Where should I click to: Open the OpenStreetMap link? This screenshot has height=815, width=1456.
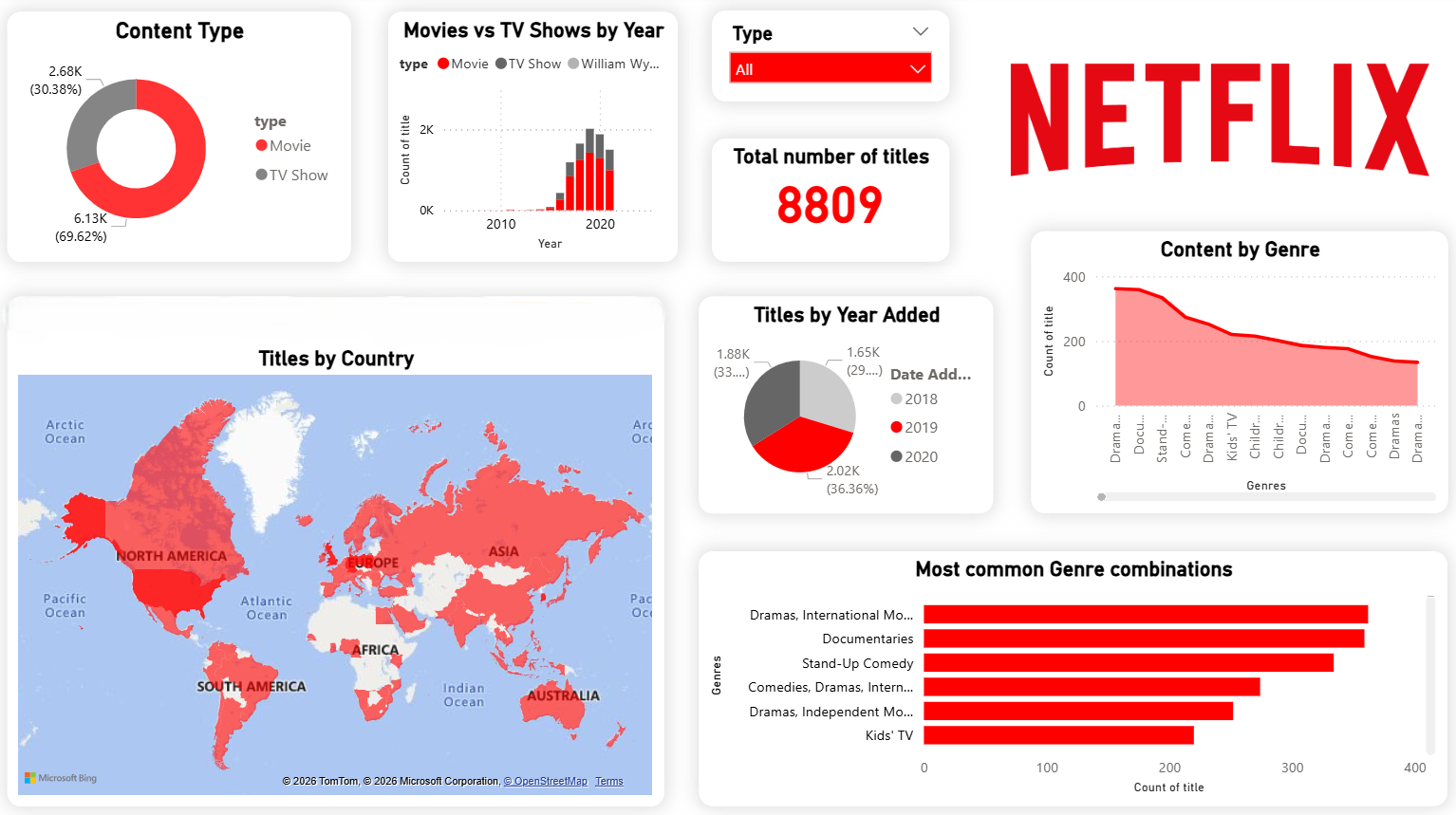[x=546, y=782]
